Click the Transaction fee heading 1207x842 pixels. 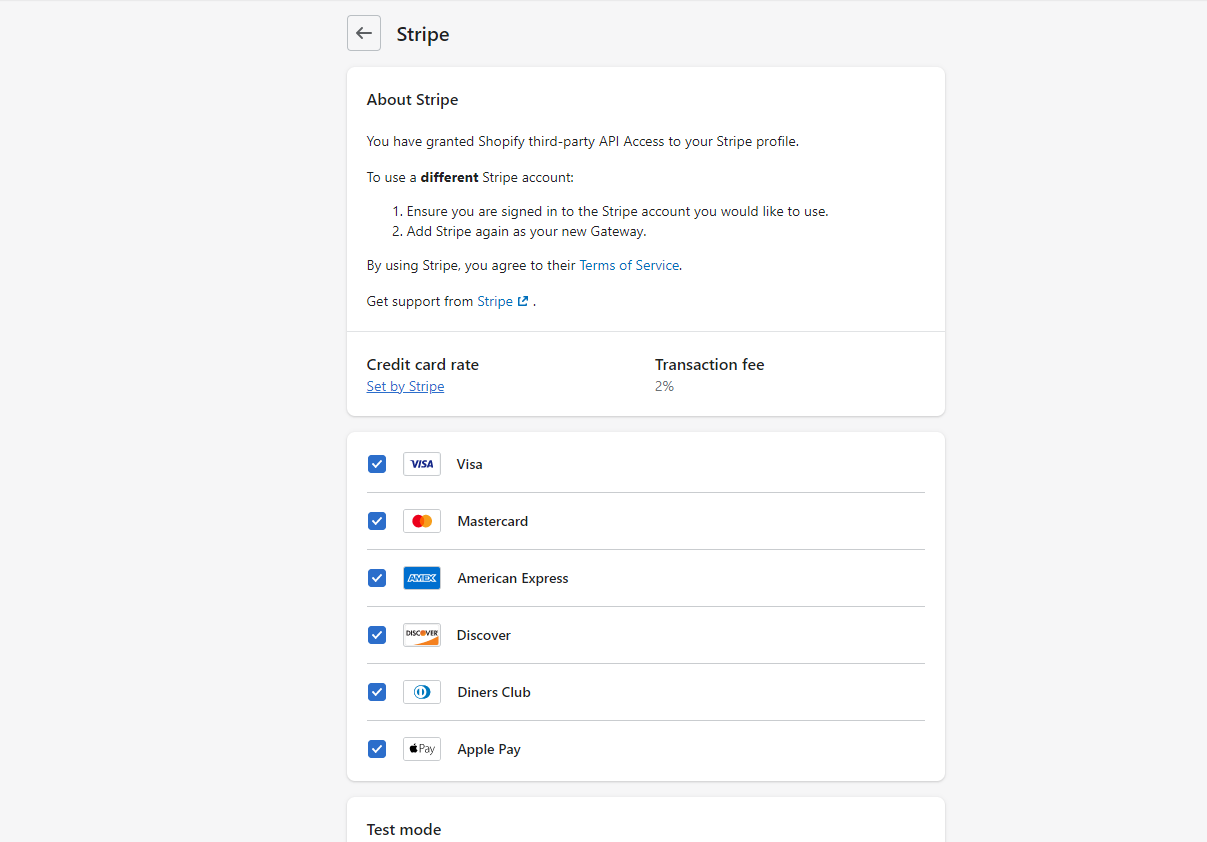pyautogui.click(x=709, y=365)
